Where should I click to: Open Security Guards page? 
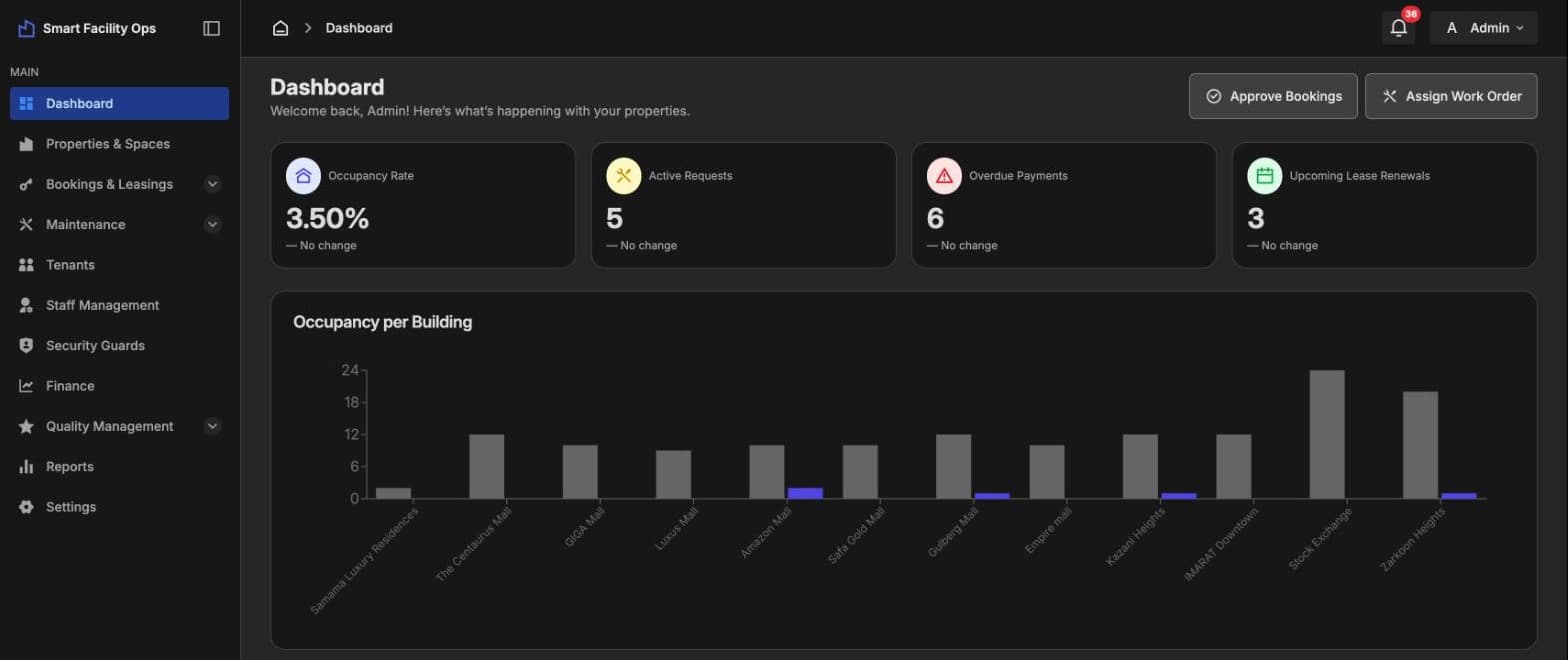(120, 345)
